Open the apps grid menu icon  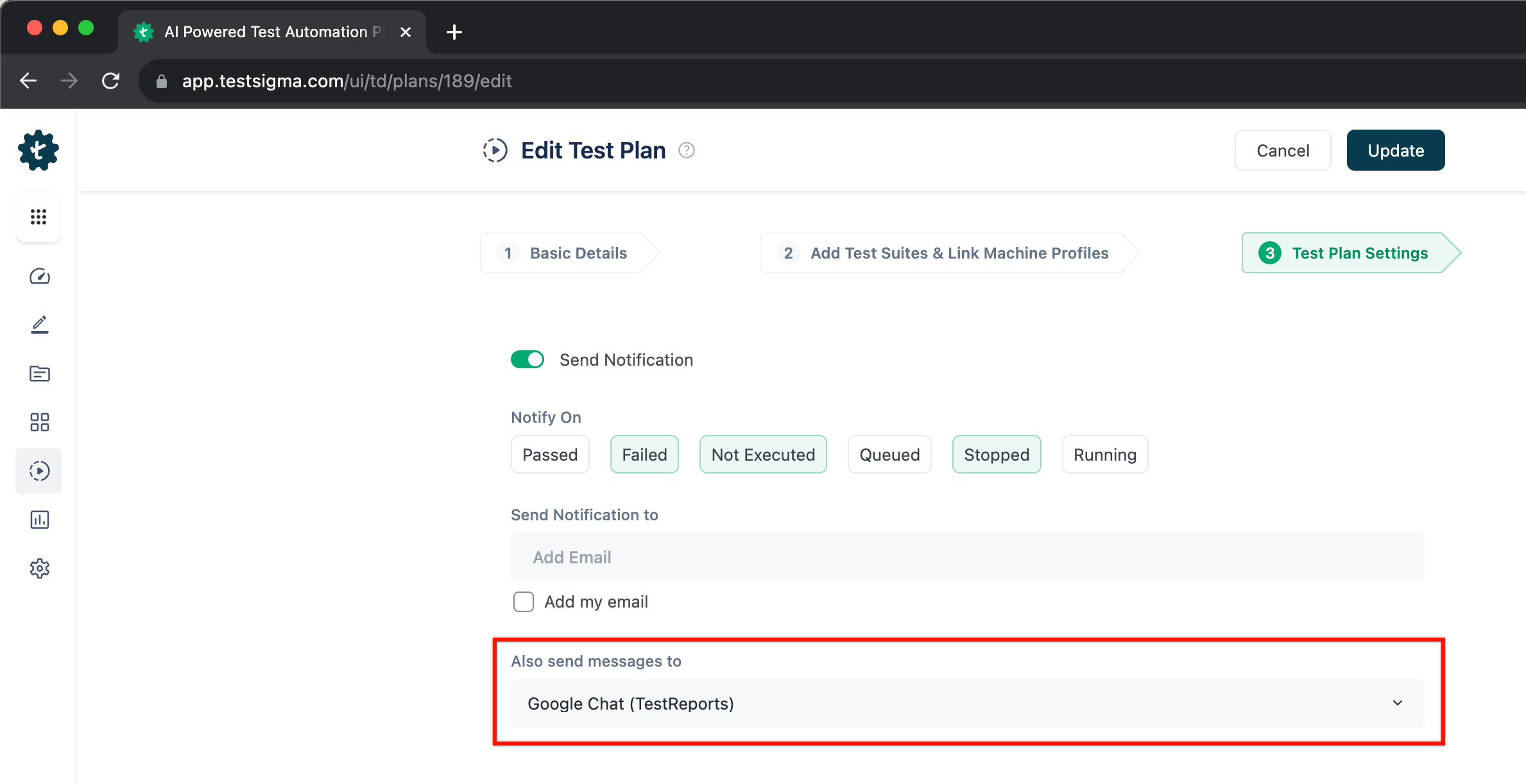(39, 217)
